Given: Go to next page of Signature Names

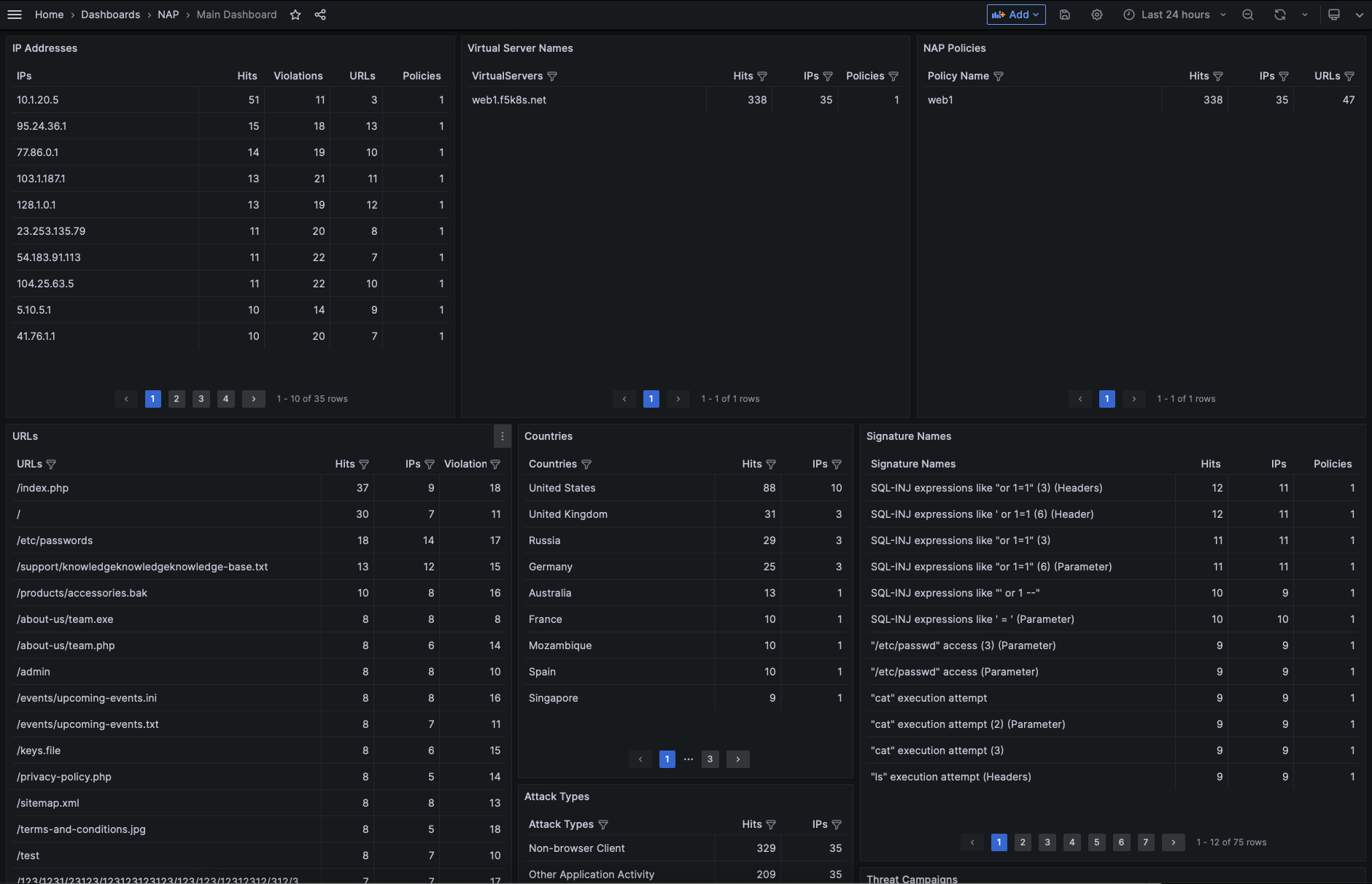Looking at the screenshot, I should (1174, 842).
